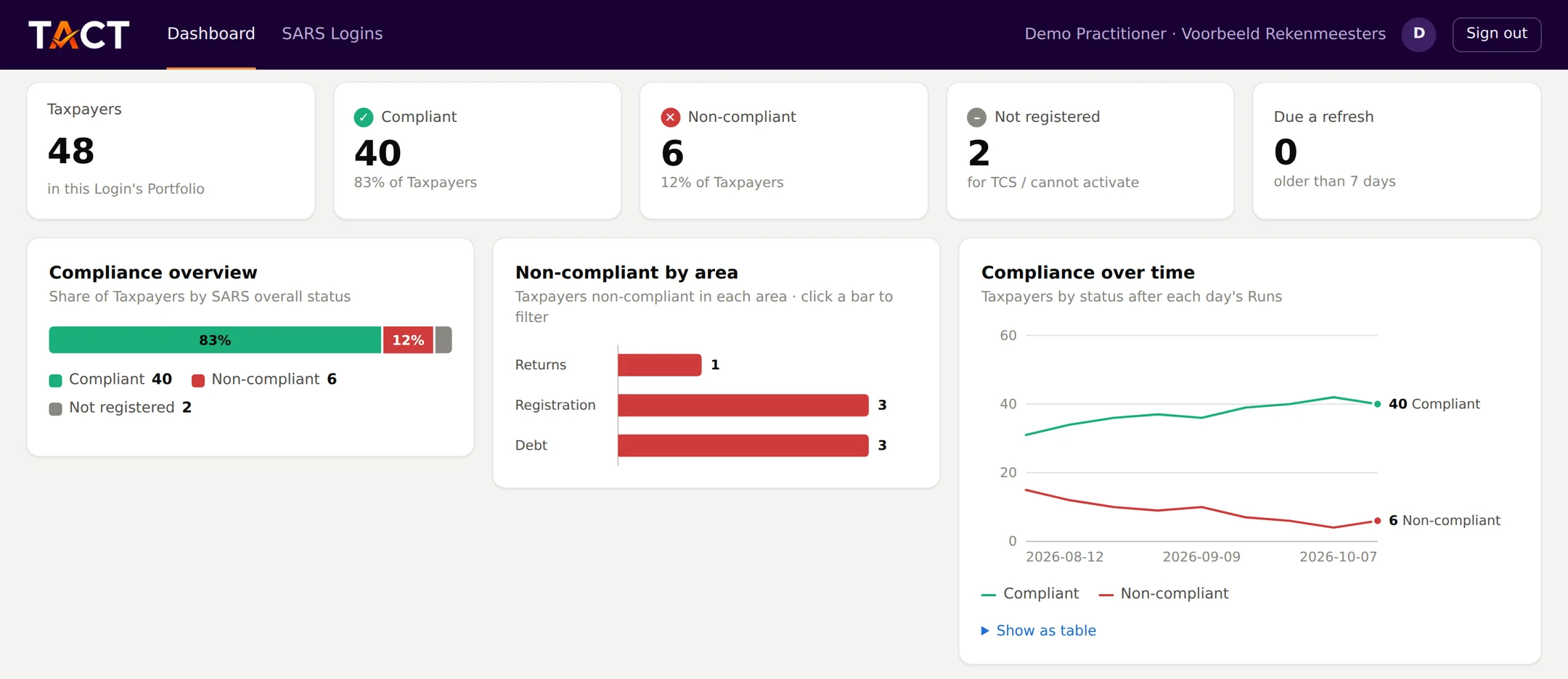This screenshot has width=1568, height=679.
Task: Click the Non-compliant line endpoint dot
Action: [1377, 521]
